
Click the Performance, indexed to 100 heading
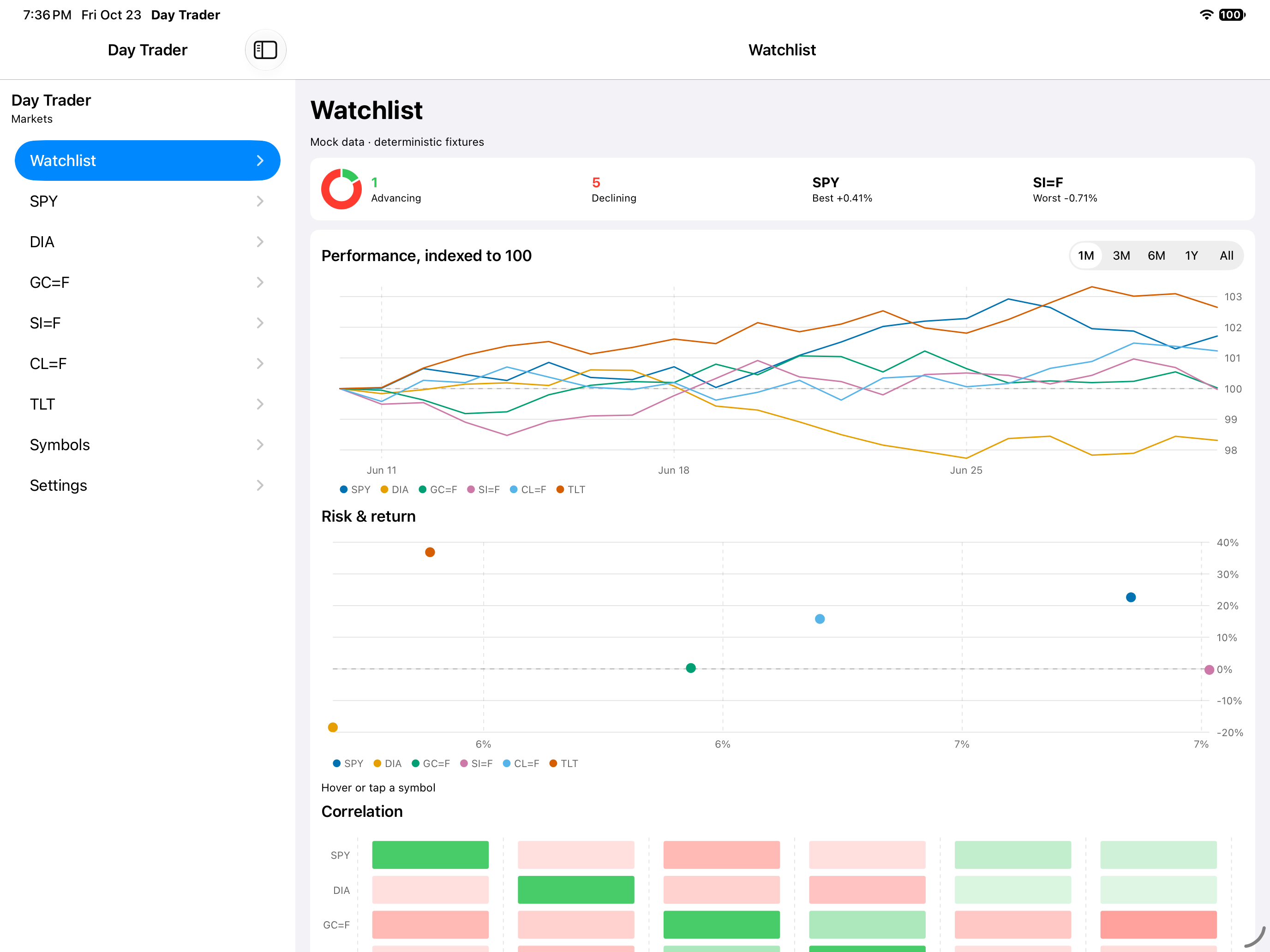(426, 256)
